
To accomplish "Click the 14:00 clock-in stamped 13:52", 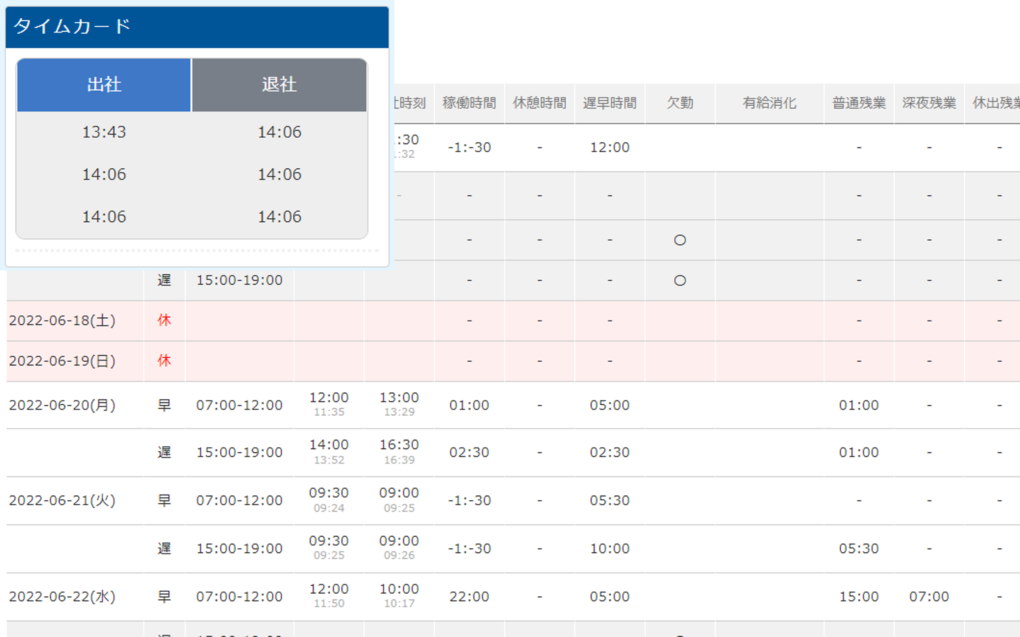I will (x=329, y=445).
